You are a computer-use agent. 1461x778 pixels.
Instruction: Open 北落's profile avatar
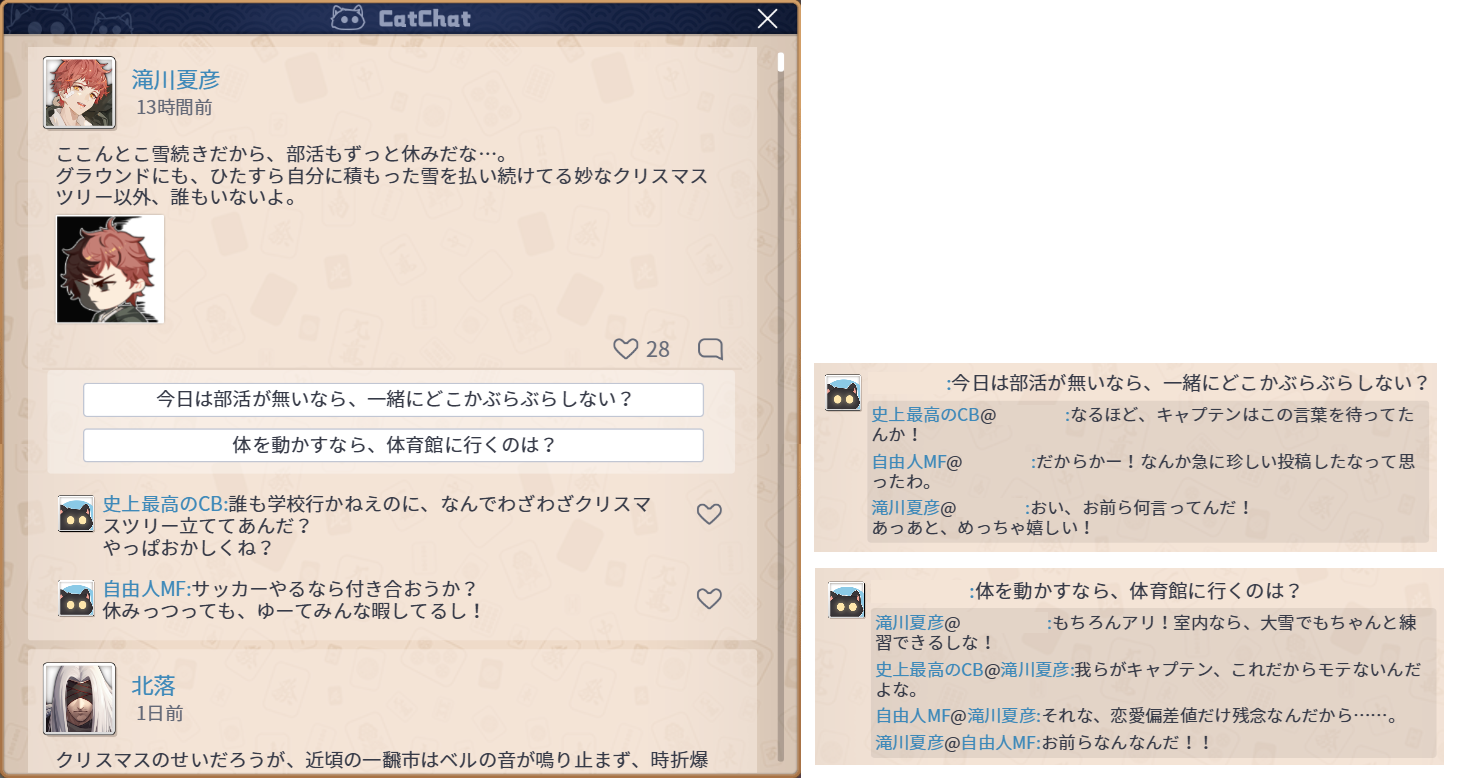tap(80, 698)
